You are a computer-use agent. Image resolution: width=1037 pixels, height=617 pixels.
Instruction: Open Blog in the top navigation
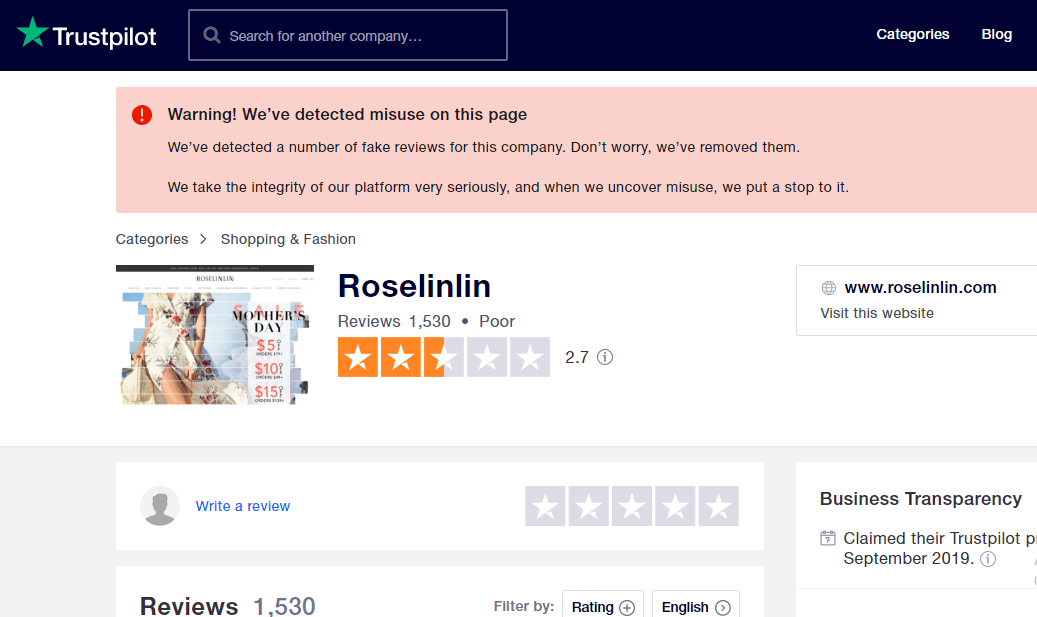coord(997,34)
